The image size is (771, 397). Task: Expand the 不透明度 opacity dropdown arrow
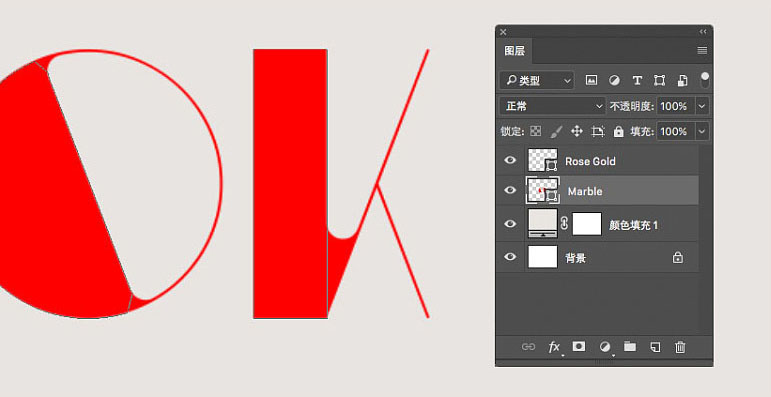pyautogui.click(x=702, y=106)
